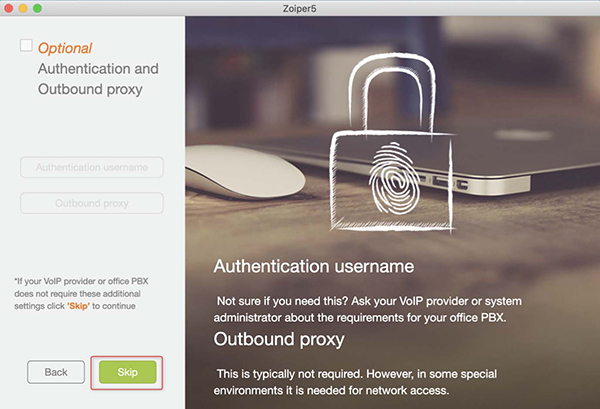Enable the Optional checkbox
The image size is (600, 409).
26,45
